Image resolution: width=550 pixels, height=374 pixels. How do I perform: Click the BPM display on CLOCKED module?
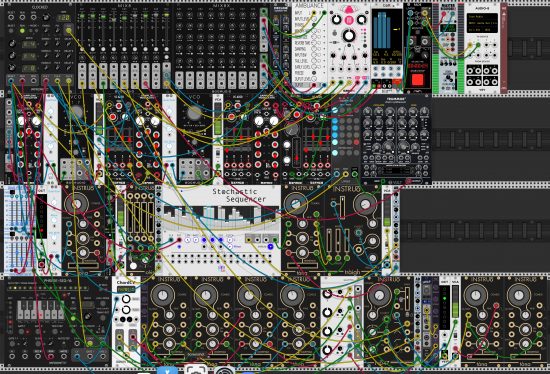tap(62, 18)
